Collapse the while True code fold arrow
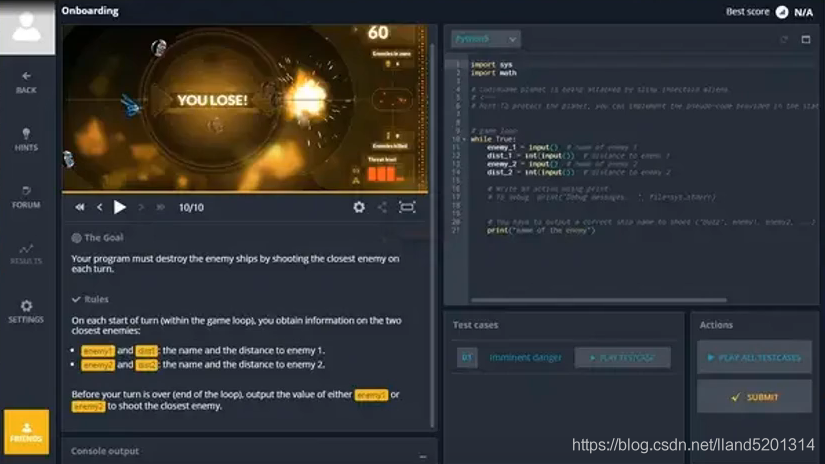This screenshot has height=464, width=825. point(464,139)
